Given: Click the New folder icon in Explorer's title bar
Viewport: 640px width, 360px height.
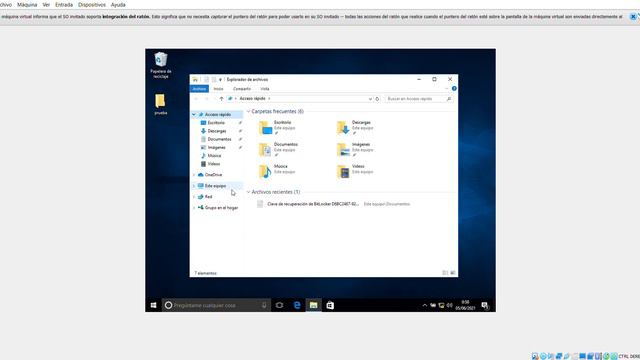Looking at the screenshot, I should tap(213, 80).
